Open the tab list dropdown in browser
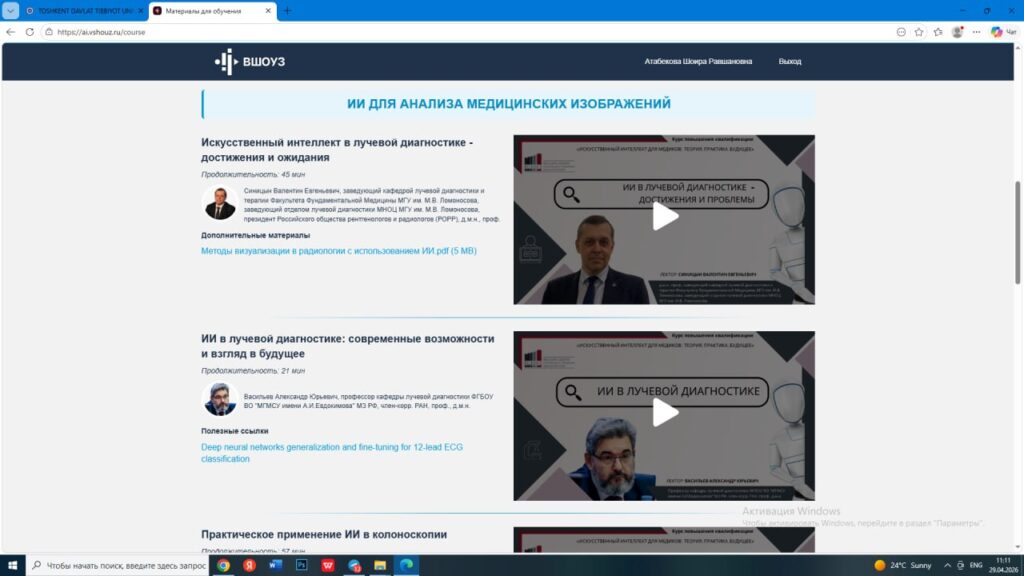Viewport: 1024px width, 576px height. (x=11, y=11)
